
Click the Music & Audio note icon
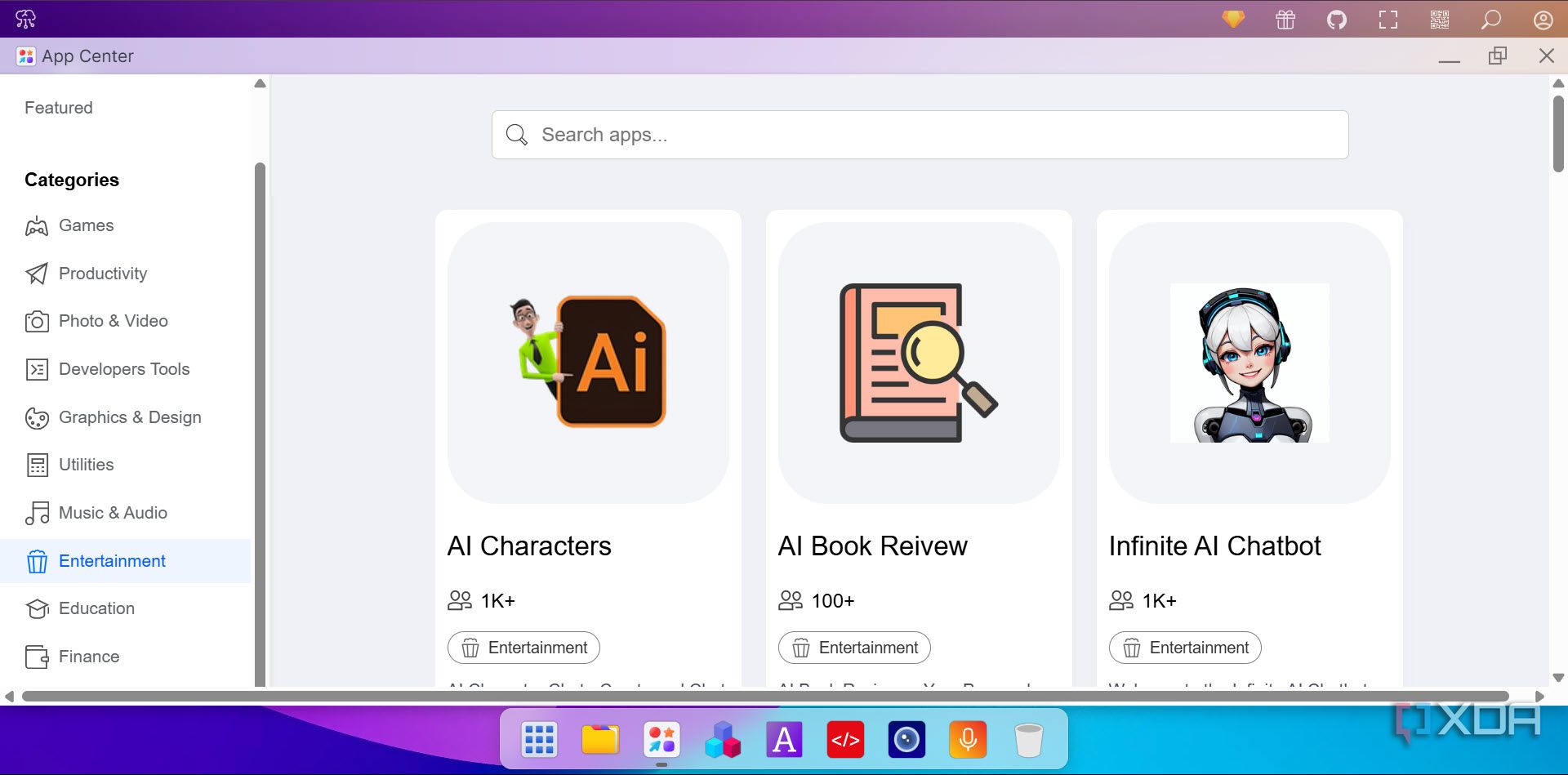37,513
